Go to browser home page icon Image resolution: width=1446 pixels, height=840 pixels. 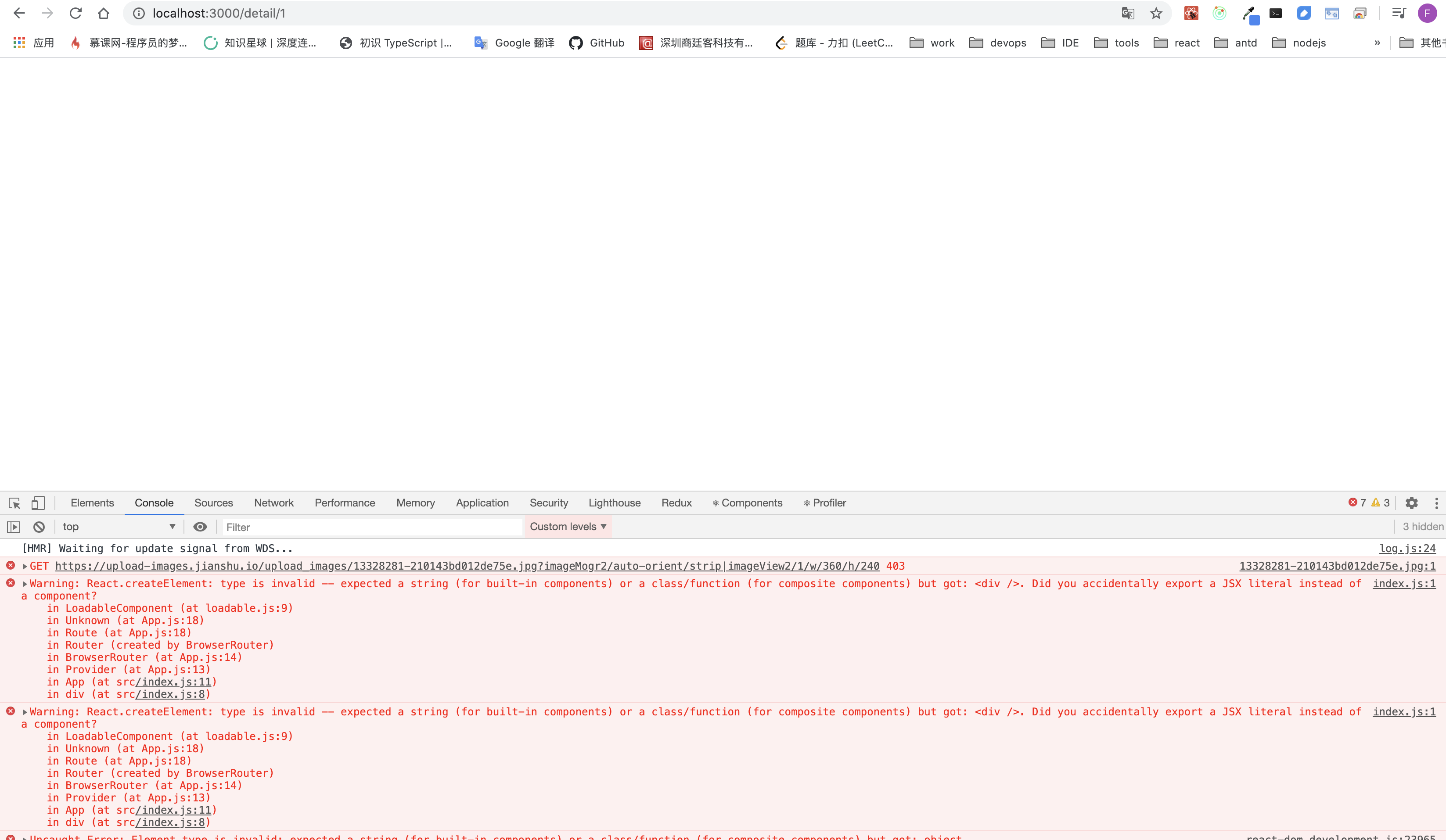(103, 13)
